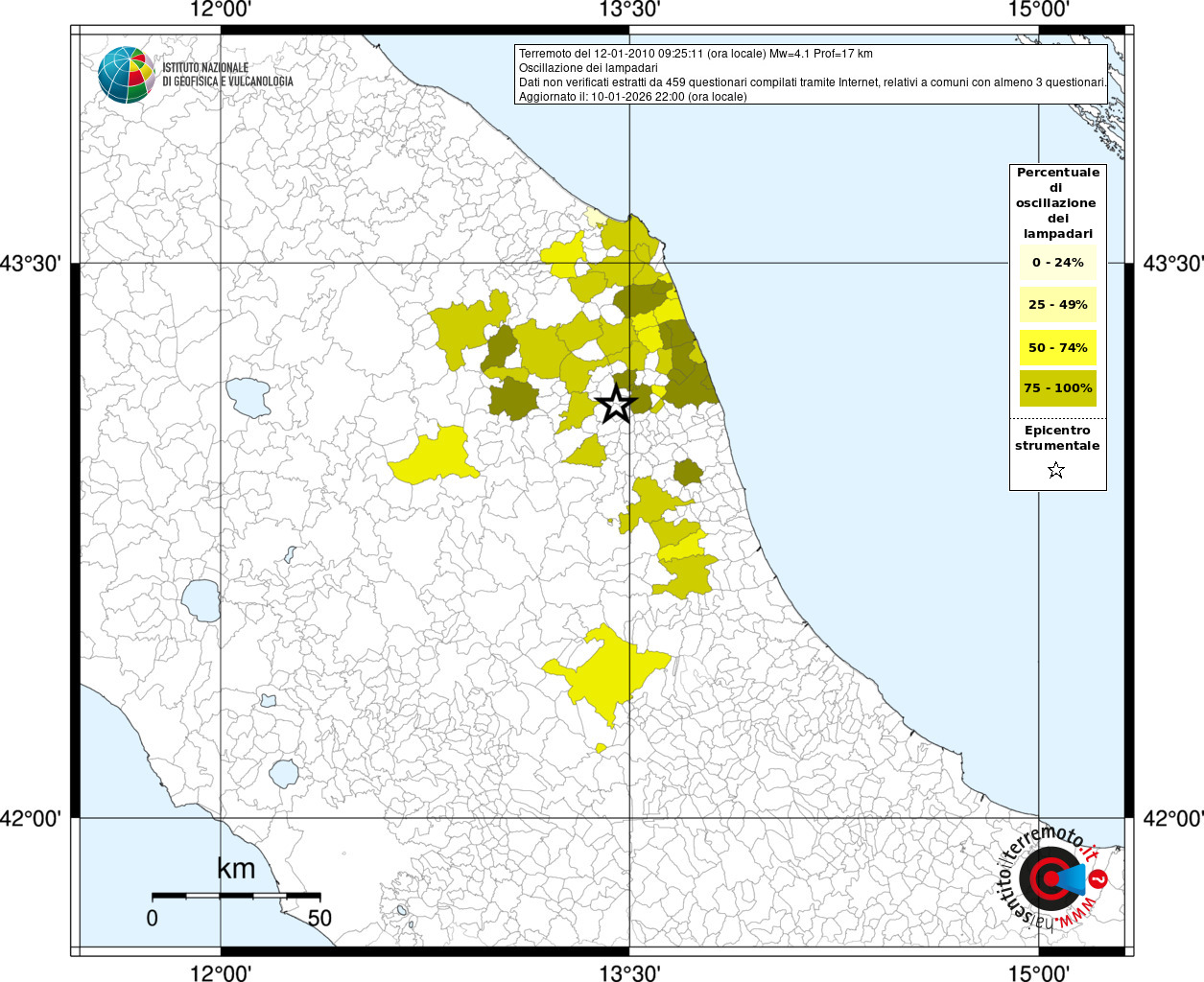Select the 25 - 49% legend swatch

(1057, 305)
